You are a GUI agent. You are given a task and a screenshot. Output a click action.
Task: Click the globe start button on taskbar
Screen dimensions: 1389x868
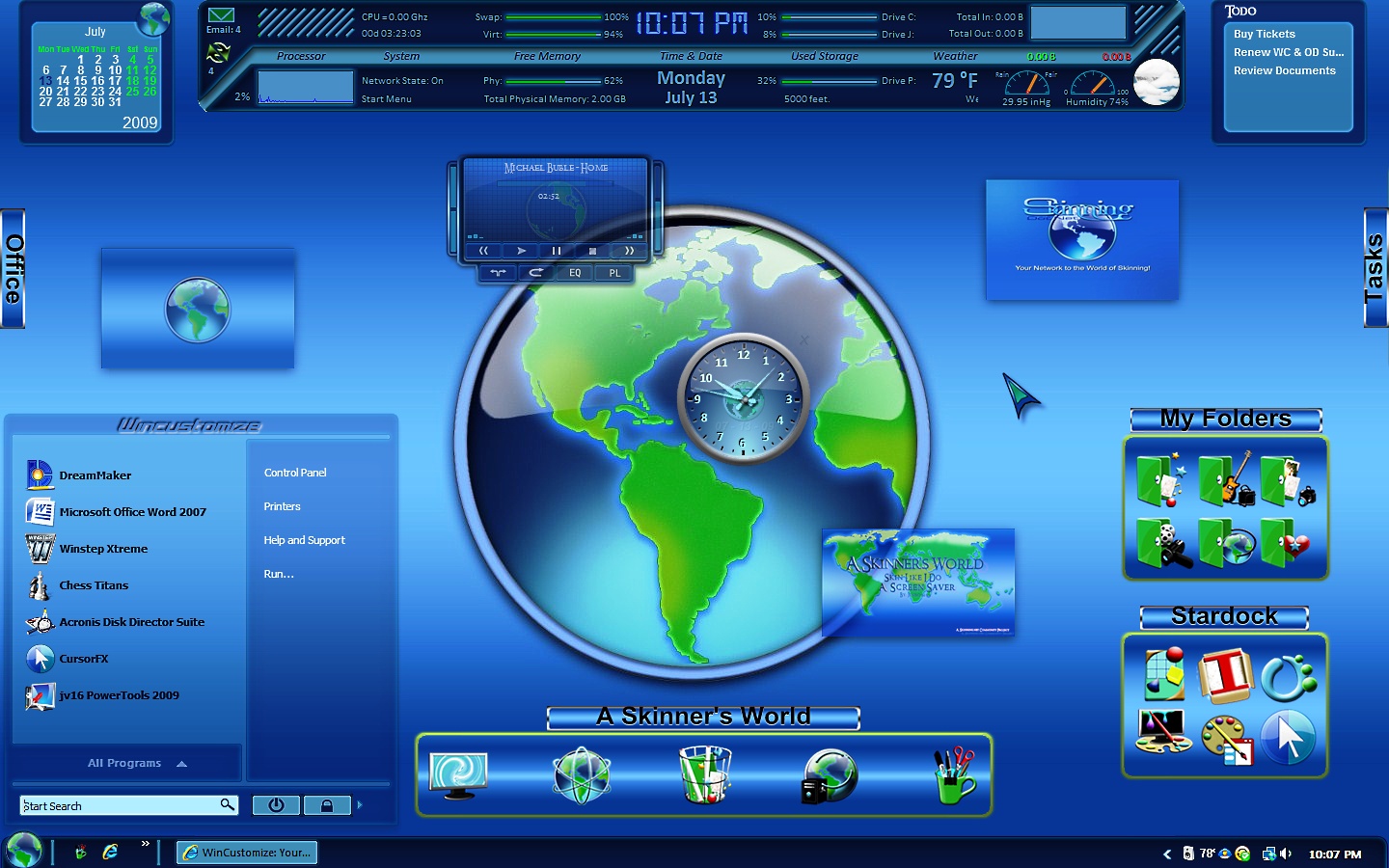pos(23,851)
